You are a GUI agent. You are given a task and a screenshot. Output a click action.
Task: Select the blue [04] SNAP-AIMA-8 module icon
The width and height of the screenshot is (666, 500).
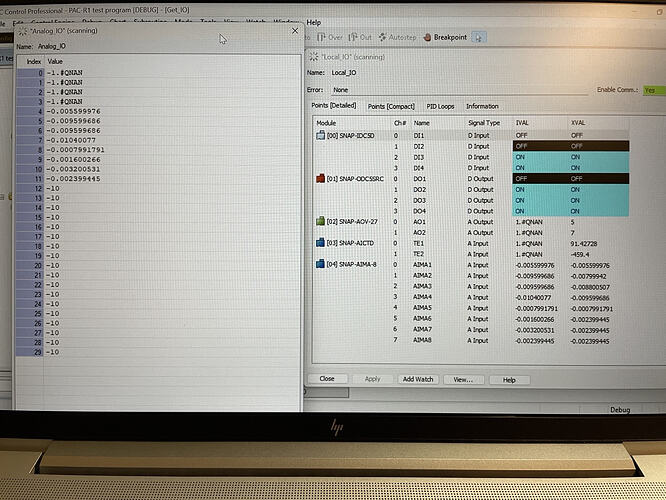point(320,264)
